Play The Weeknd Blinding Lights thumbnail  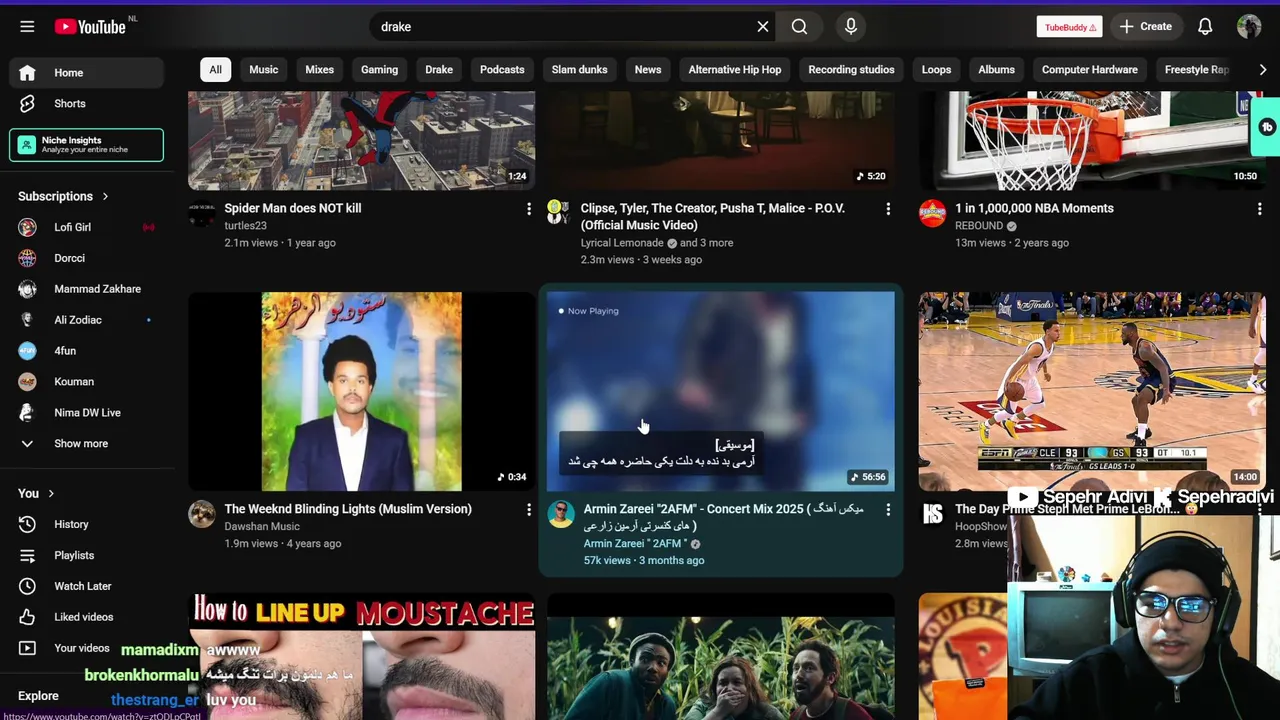point(361,391)
